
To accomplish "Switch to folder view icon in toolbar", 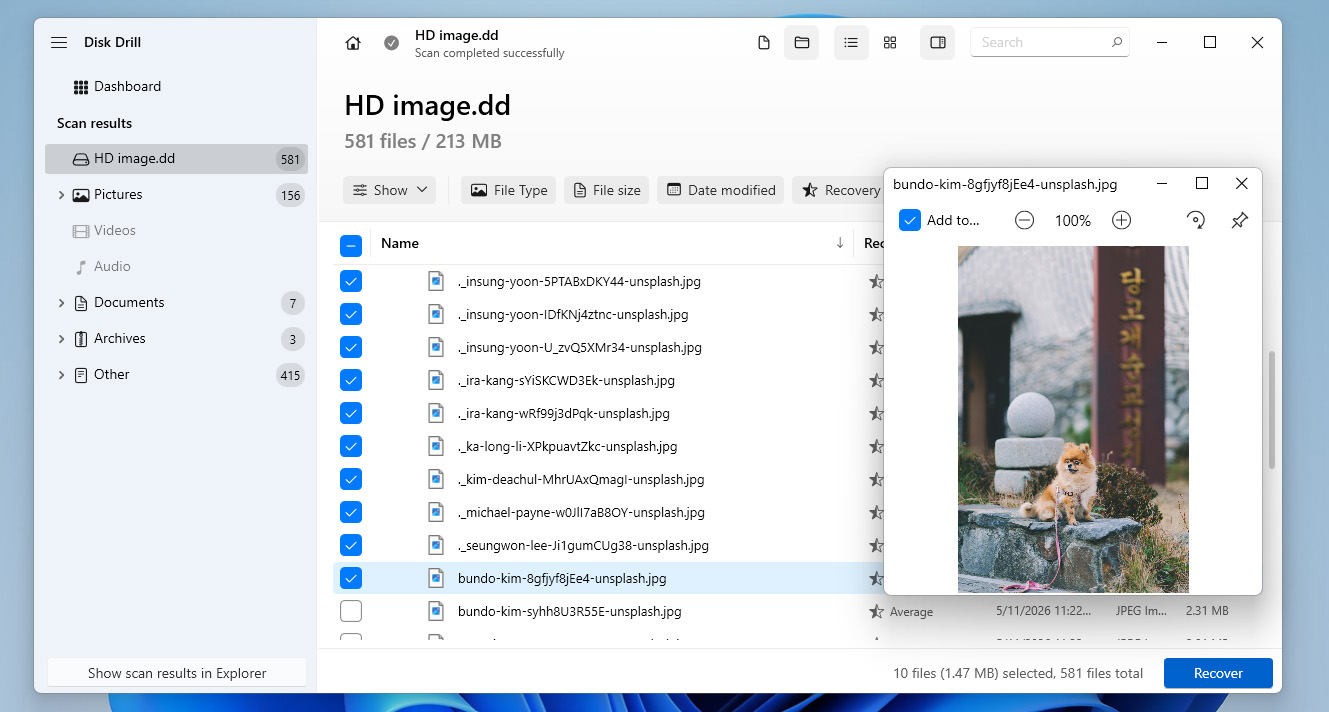I will (802, 43).
